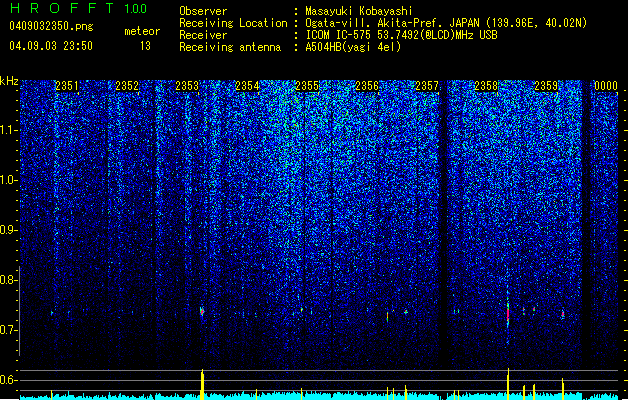Click the 2353 time marker
629x400 pixels.
(187, 86)
